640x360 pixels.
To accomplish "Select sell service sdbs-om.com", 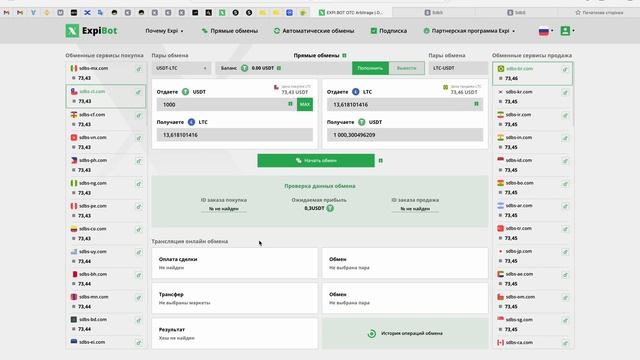I will click(533, 302).
